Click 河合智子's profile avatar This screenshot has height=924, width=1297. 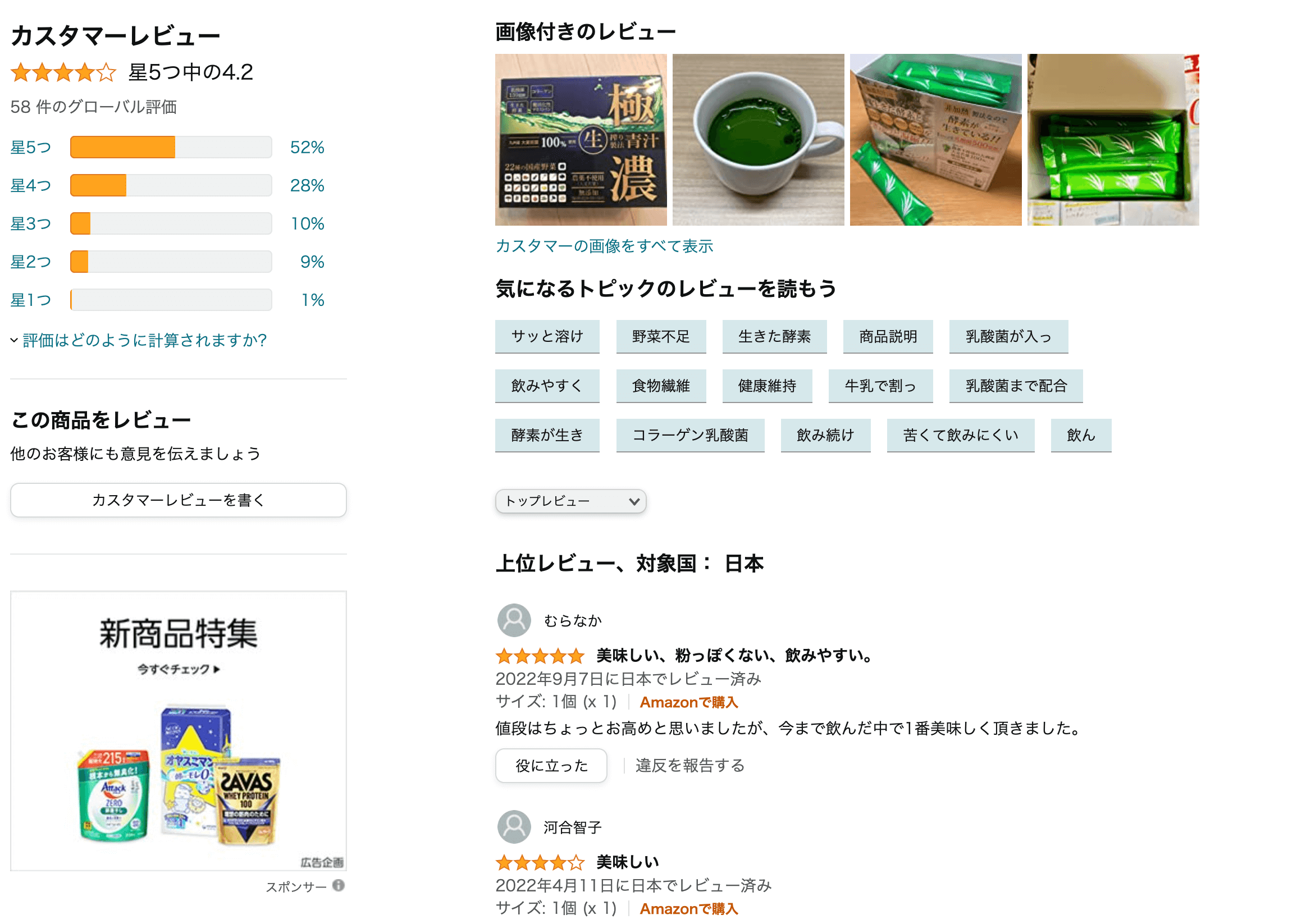click(514, 826)
